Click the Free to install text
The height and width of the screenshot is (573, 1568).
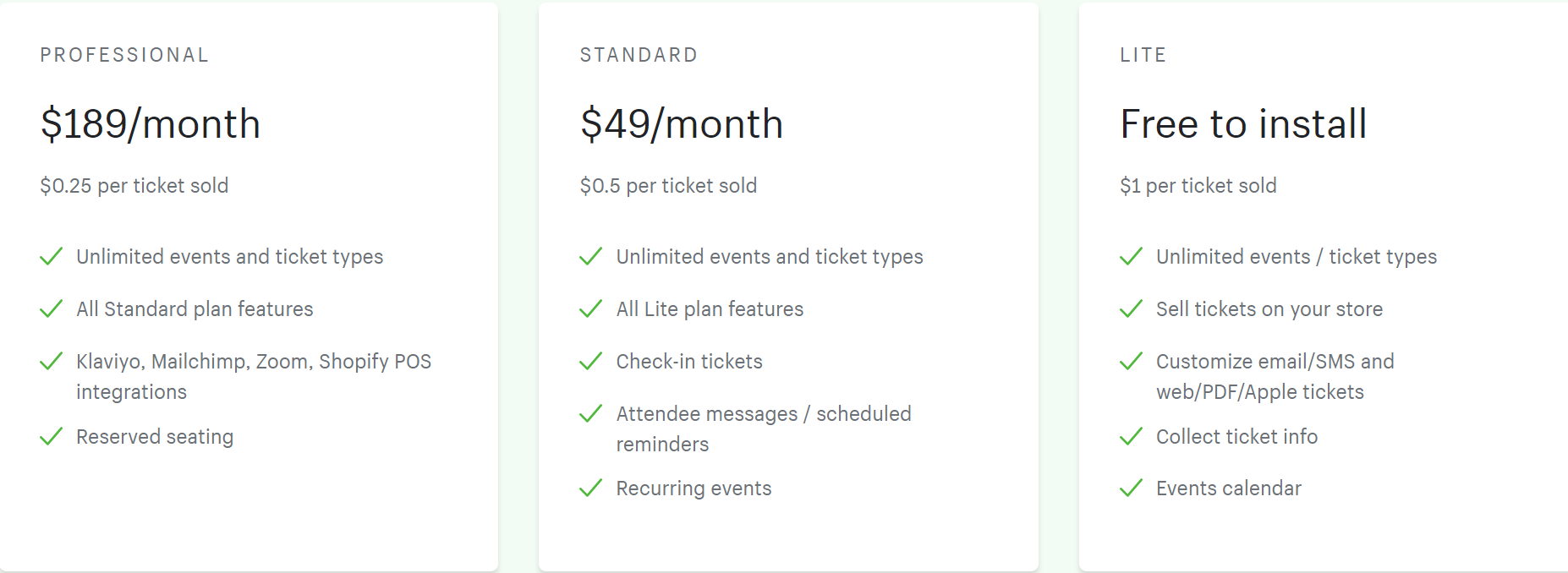tap(1243, 124)
